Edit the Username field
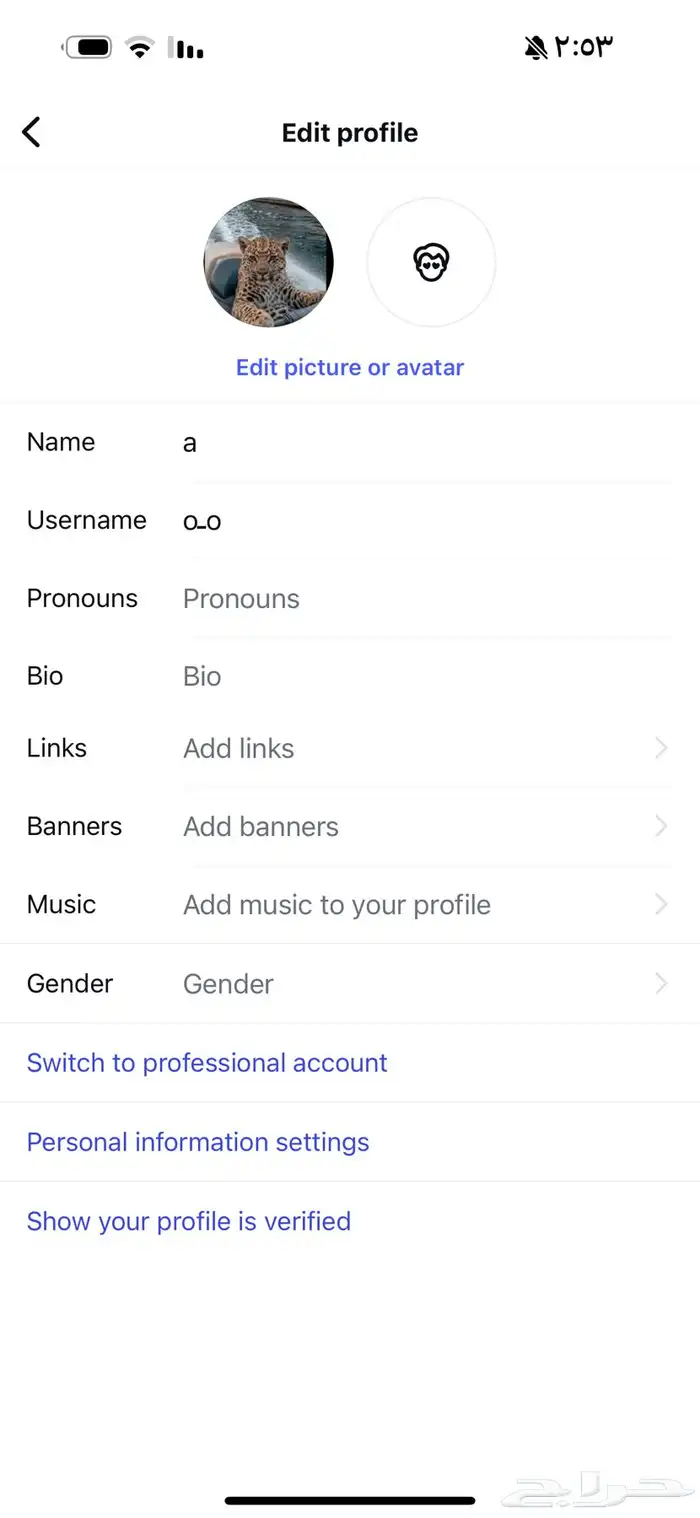This screenshot has width=700, height=1518. pyautogui.click(x=427, y=520)
